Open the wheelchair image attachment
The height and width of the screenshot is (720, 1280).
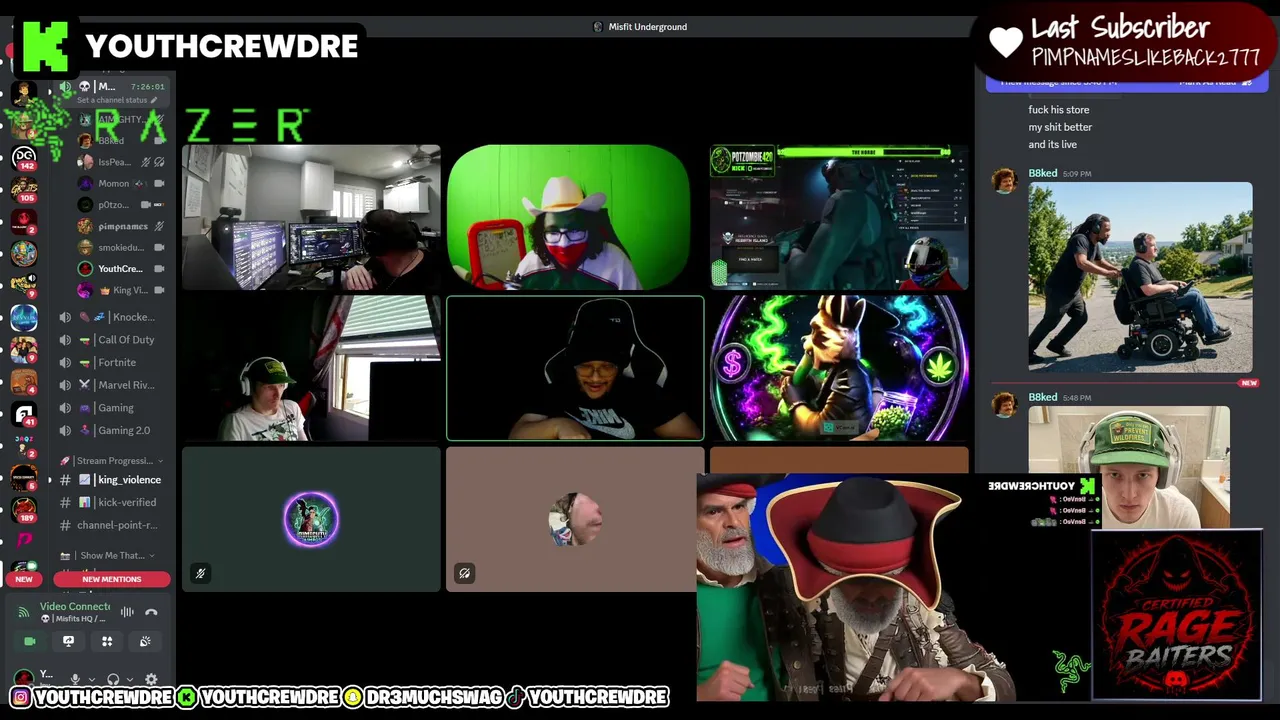tap(1140, 277)
